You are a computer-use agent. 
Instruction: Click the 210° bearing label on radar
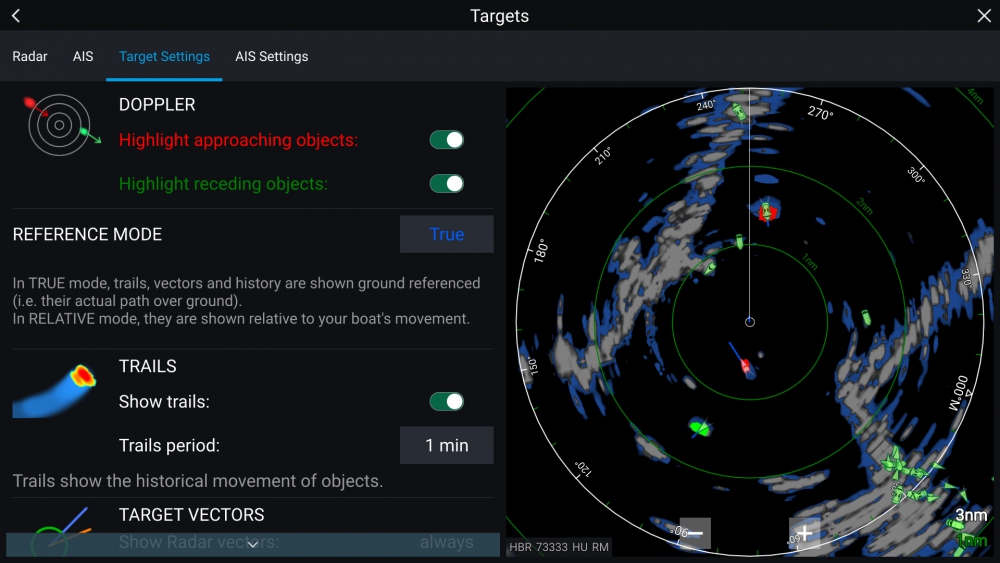tap(603, 156)
